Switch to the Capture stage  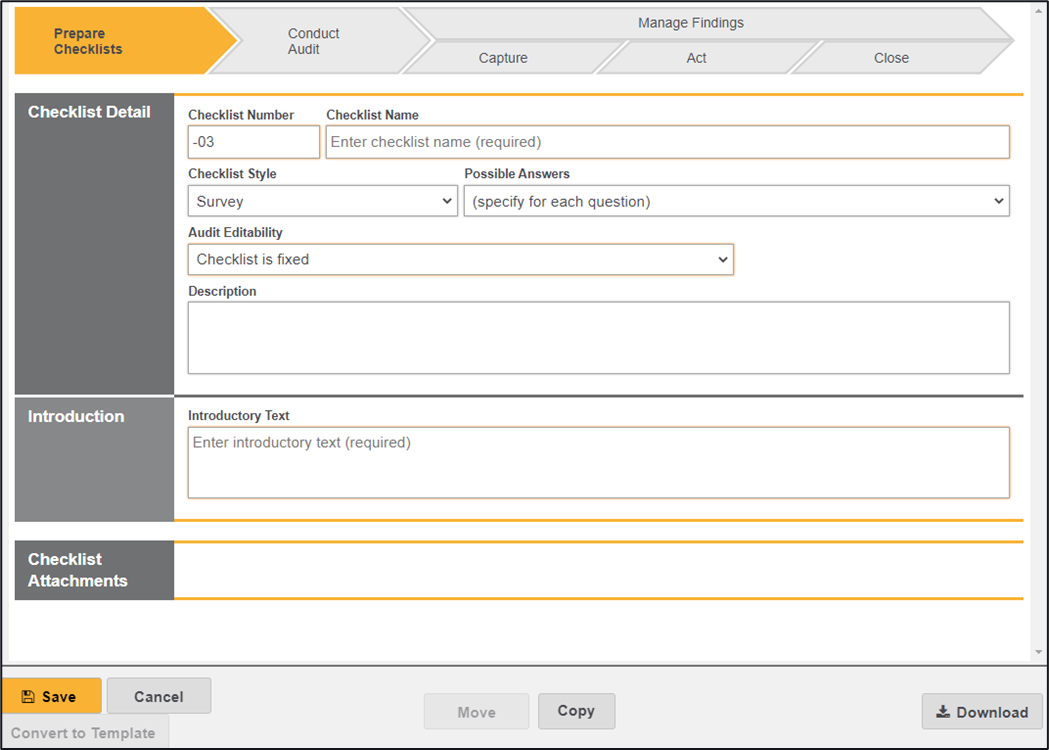[x=502, y=58]
